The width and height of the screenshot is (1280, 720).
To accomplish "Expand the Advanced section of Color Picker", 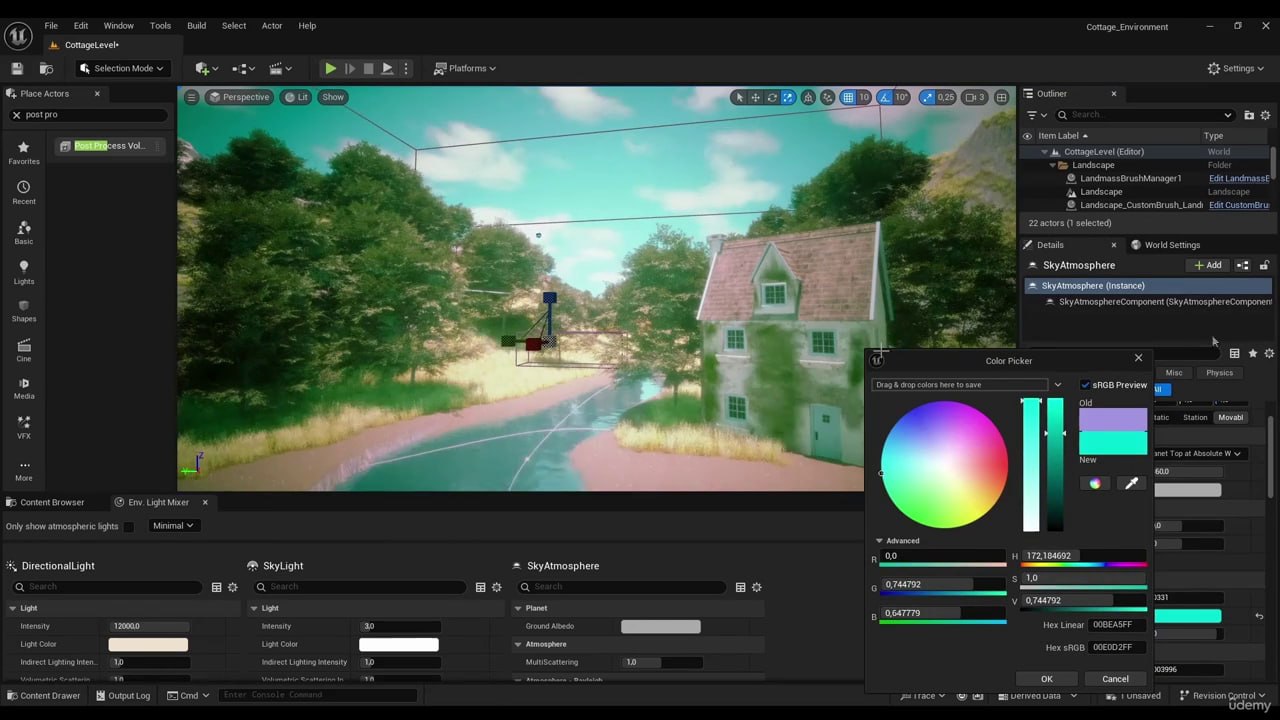I will [x=880, y=540].
